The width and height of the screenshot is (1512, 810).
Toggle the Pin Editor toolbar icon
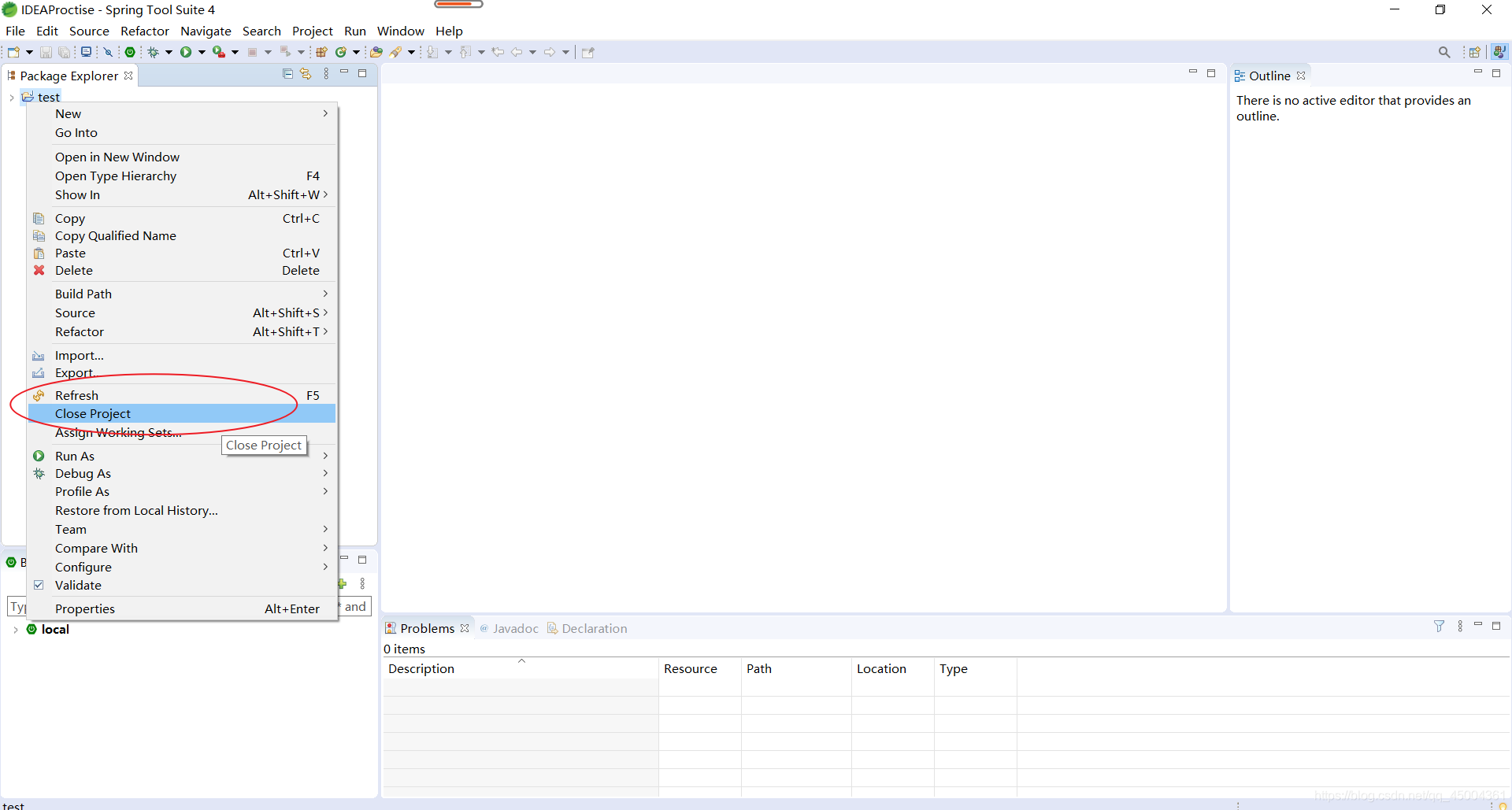pyautogui.click(x=587, y=52)
